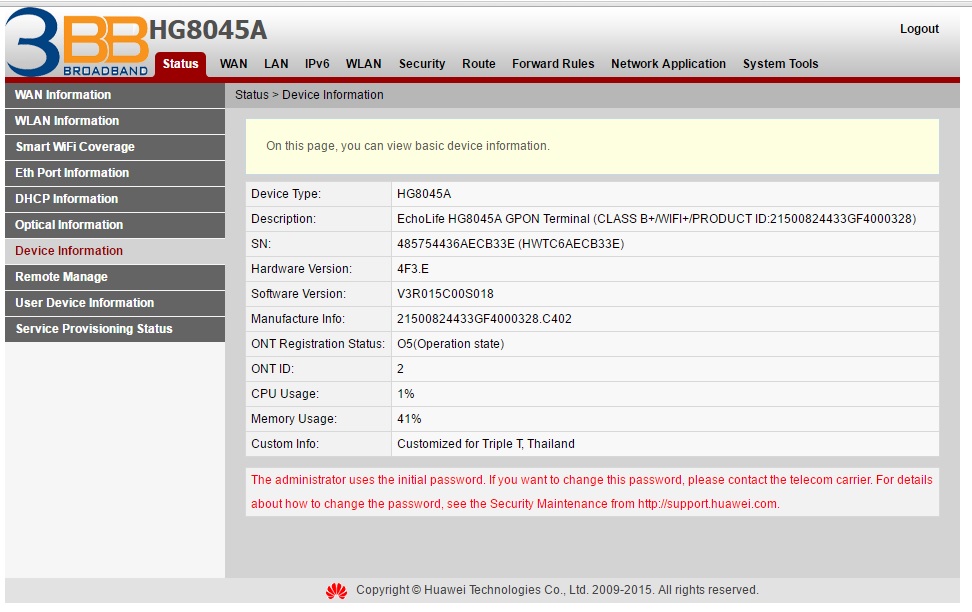The height and width of the screenshot is (612, 972).
Task: Switch to the WAN tab
Action: pyautogui.click(x=233, y=64)
